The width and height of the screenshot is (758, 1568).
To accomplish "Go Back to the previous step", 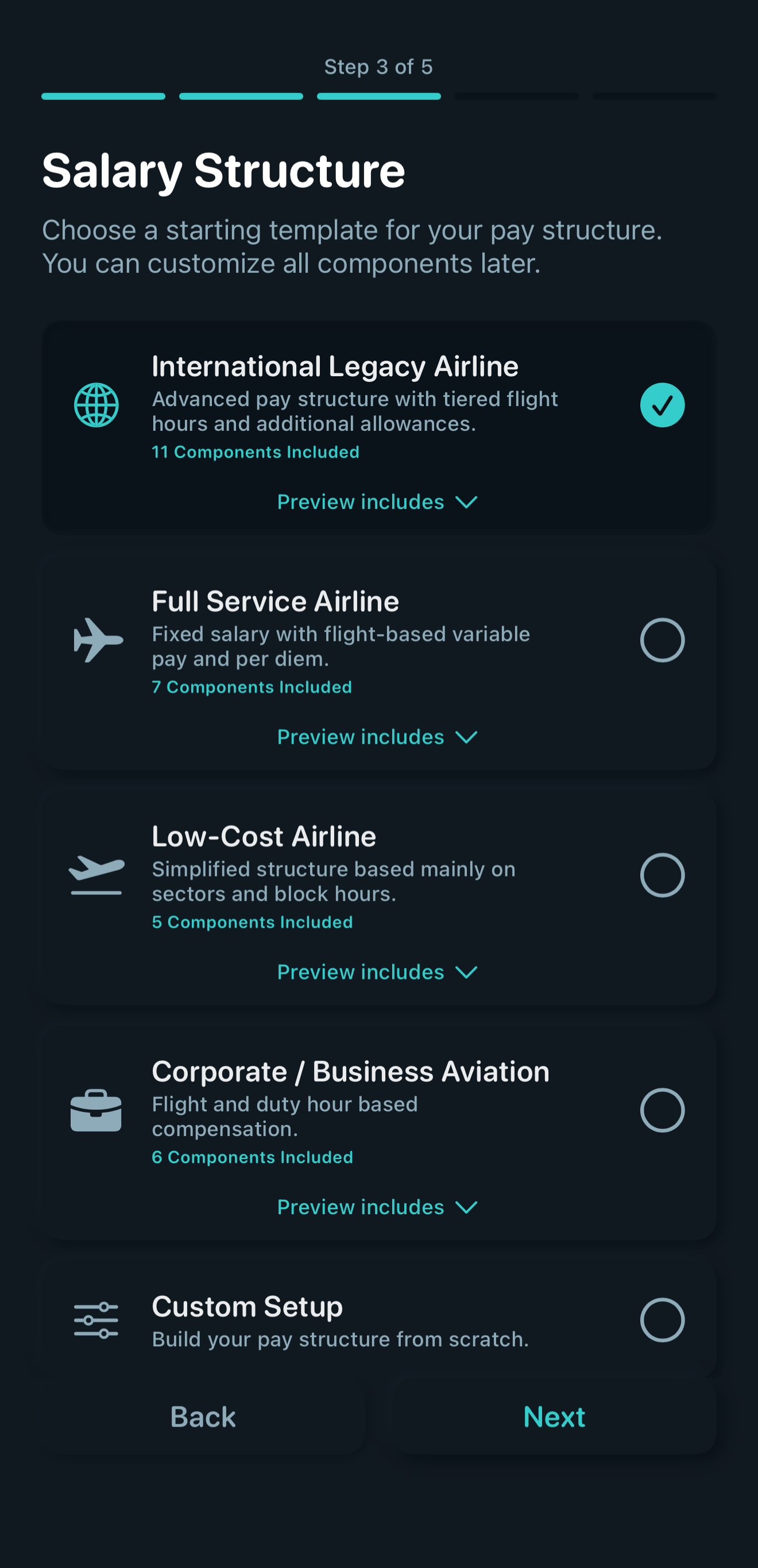I will [203, 1417].
